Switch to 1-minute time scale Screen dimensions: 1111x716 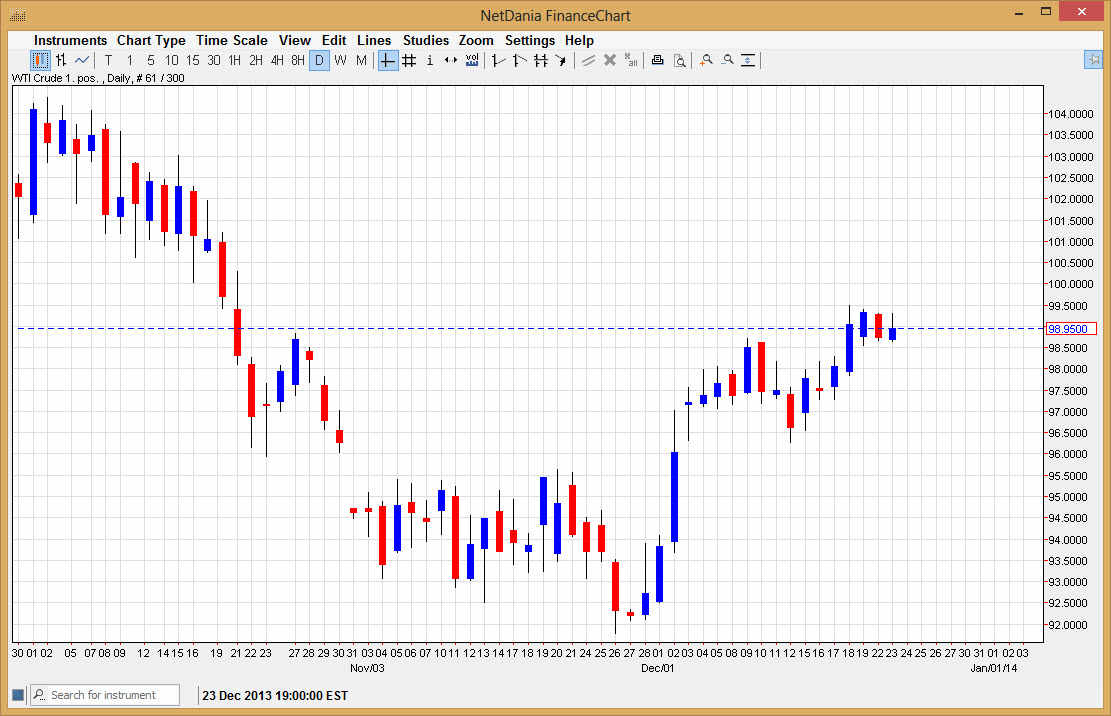[130, 60]
